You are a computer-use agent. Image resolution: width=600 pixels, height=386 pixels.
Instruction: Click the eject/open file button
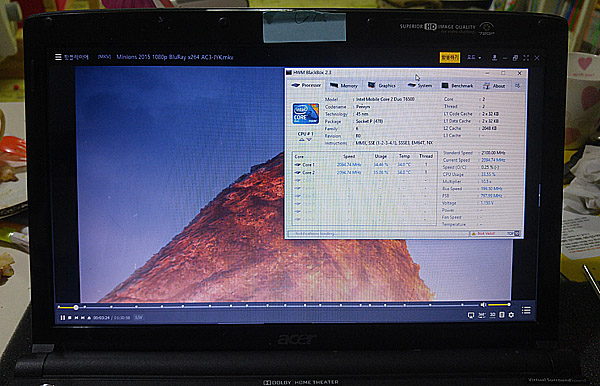coord(89,318)
